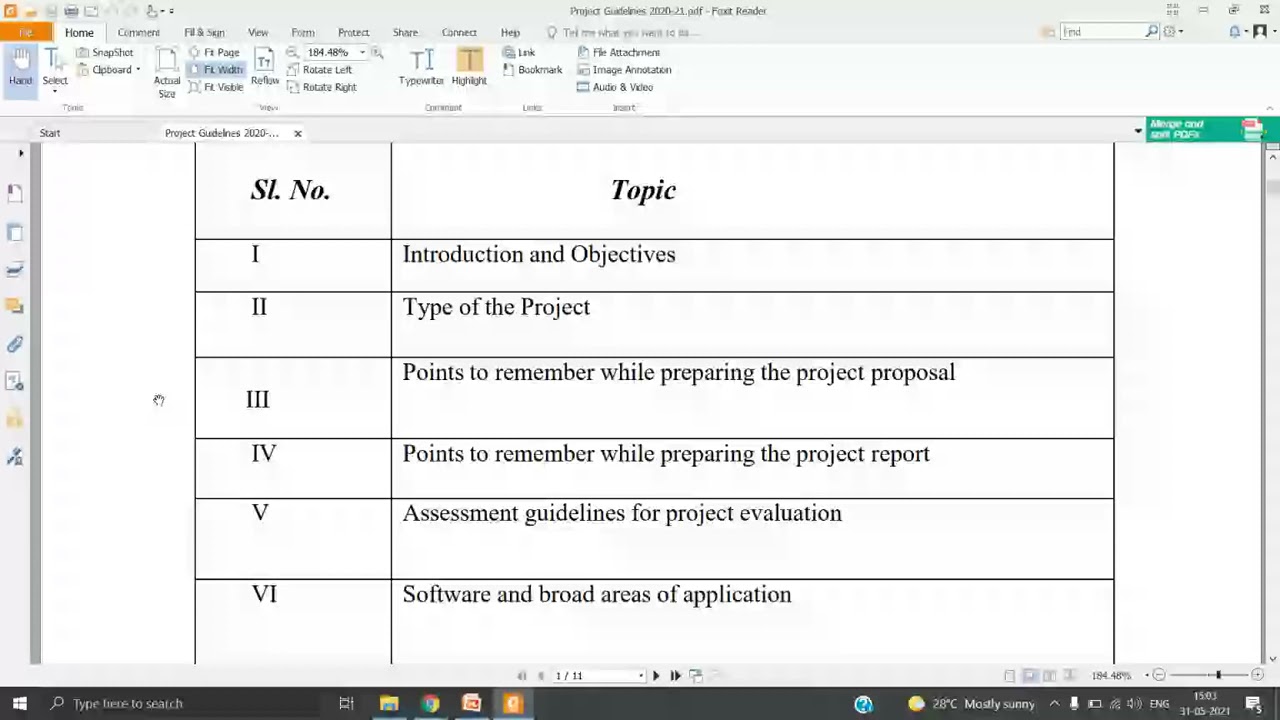Add a Bookmark

532,70
